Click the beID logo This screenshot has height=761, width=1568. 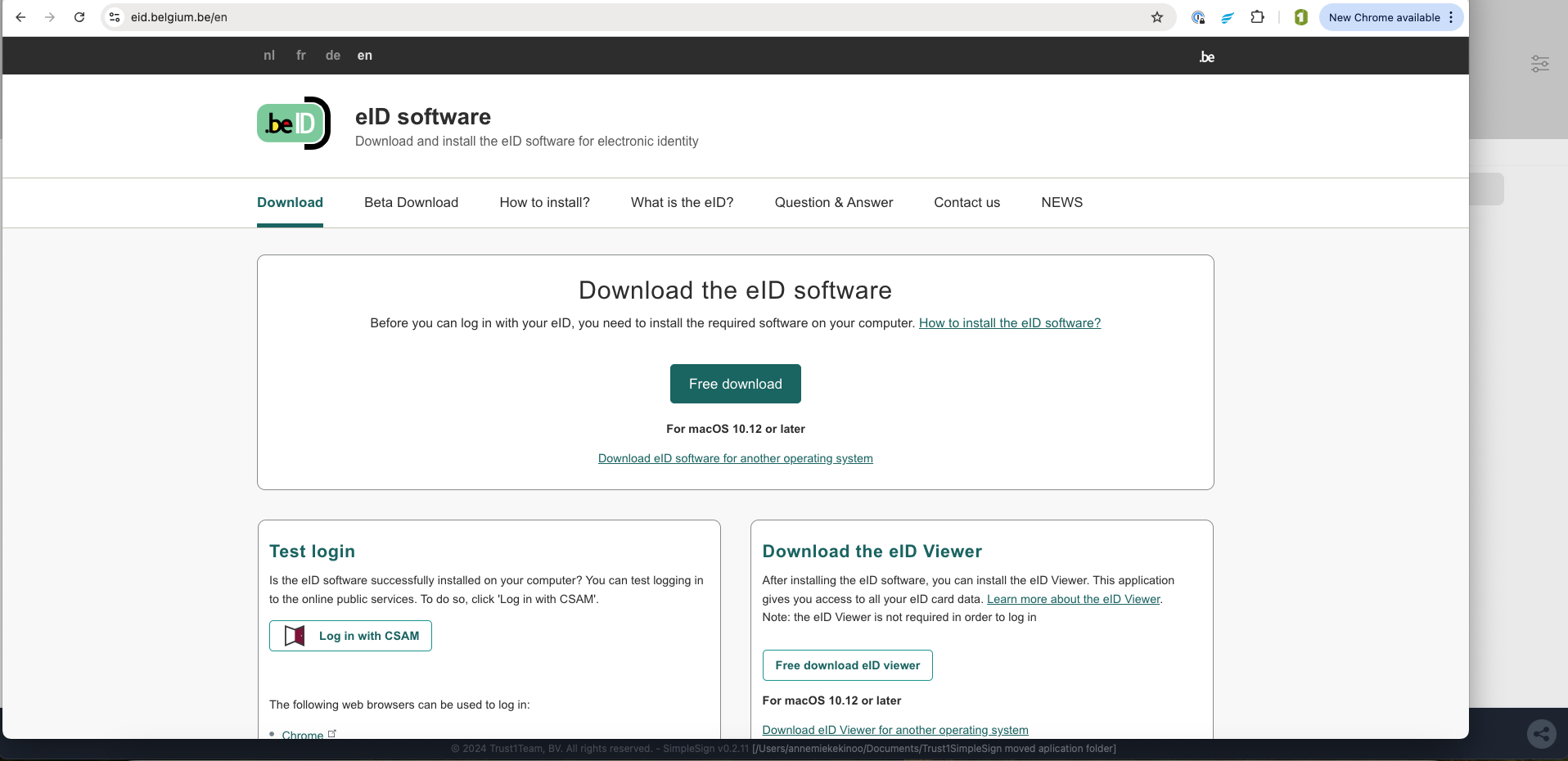tap(294, 124)
